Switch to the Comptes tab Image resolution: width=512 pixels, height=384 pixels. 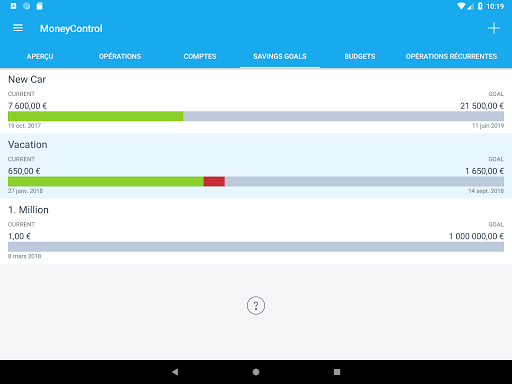click(x=200, y=56)
